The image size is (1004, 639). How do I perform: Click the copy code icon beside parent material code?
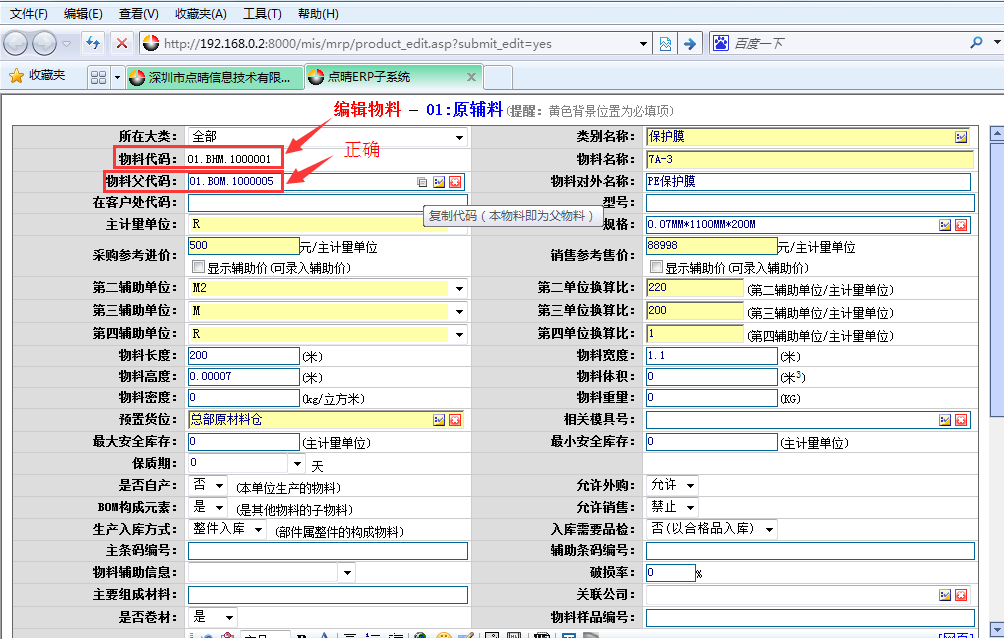(x=422, y=182)
